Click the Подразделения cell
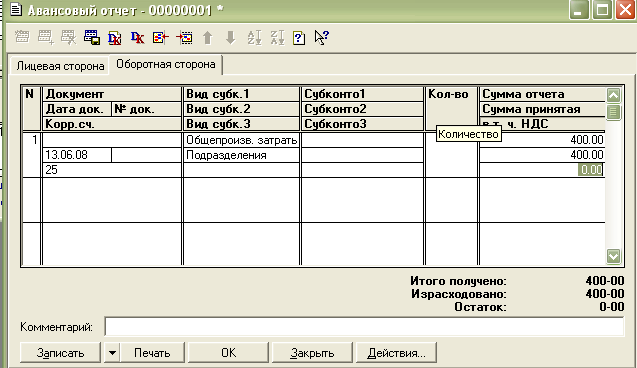This screenshot has height=368, width=637. (x=241, y=155)
